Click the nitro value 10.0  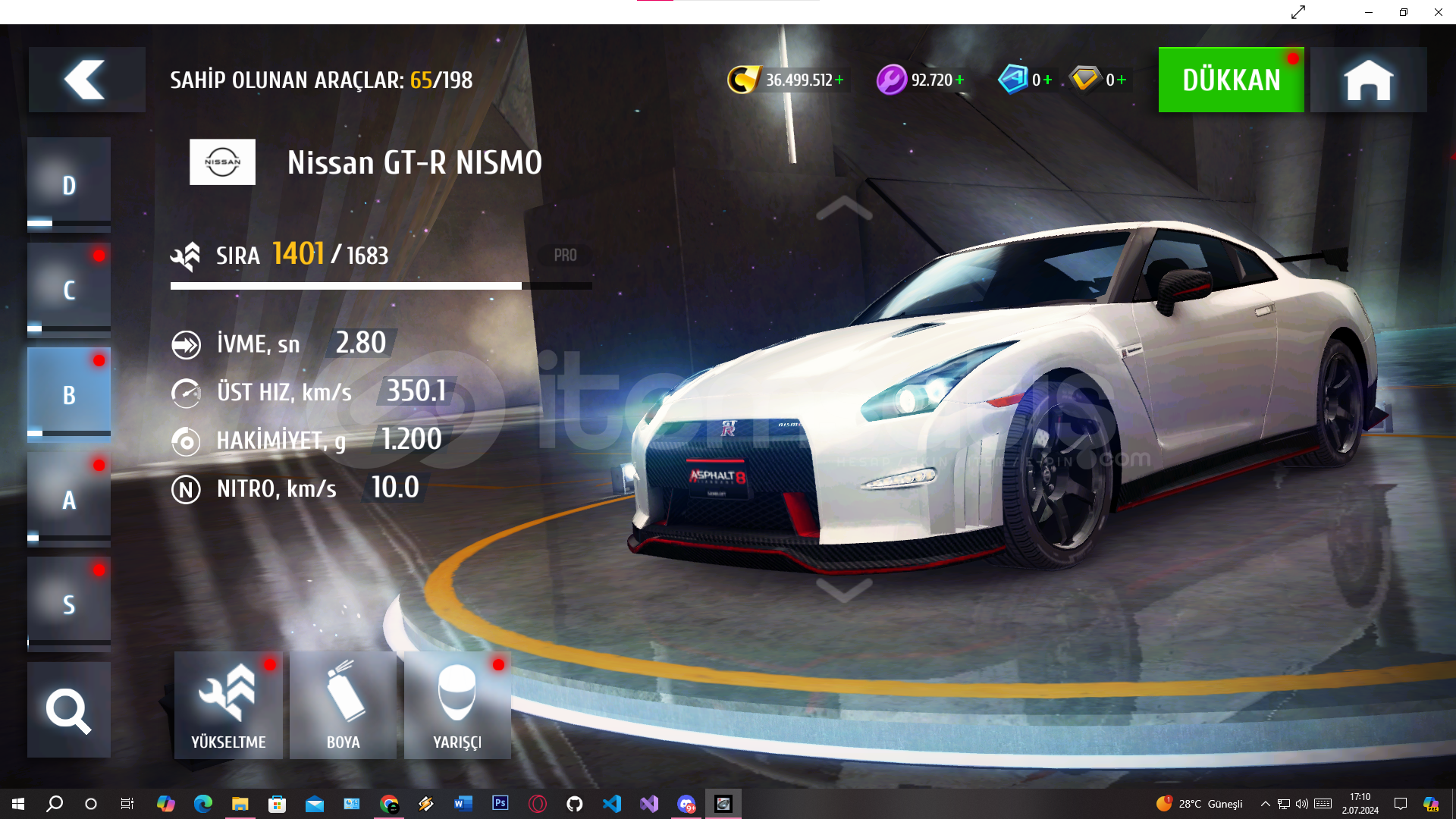point(395,488)
